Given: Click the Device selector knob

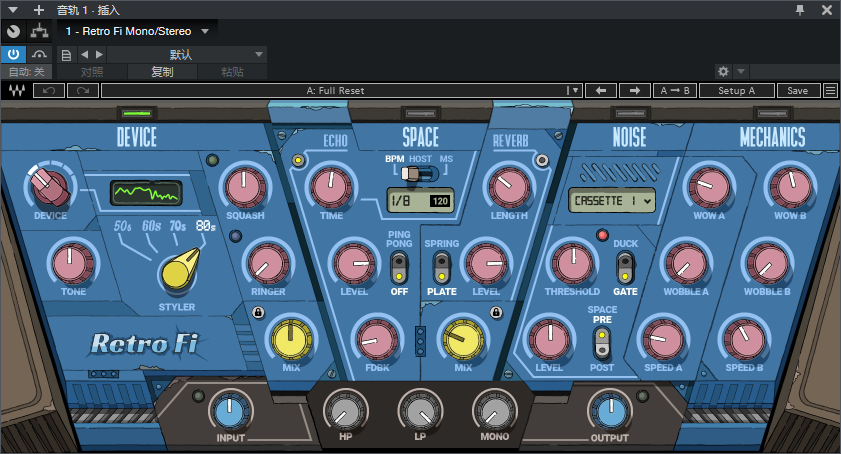Looking at the screenshot, I should [x=49, y=188].
